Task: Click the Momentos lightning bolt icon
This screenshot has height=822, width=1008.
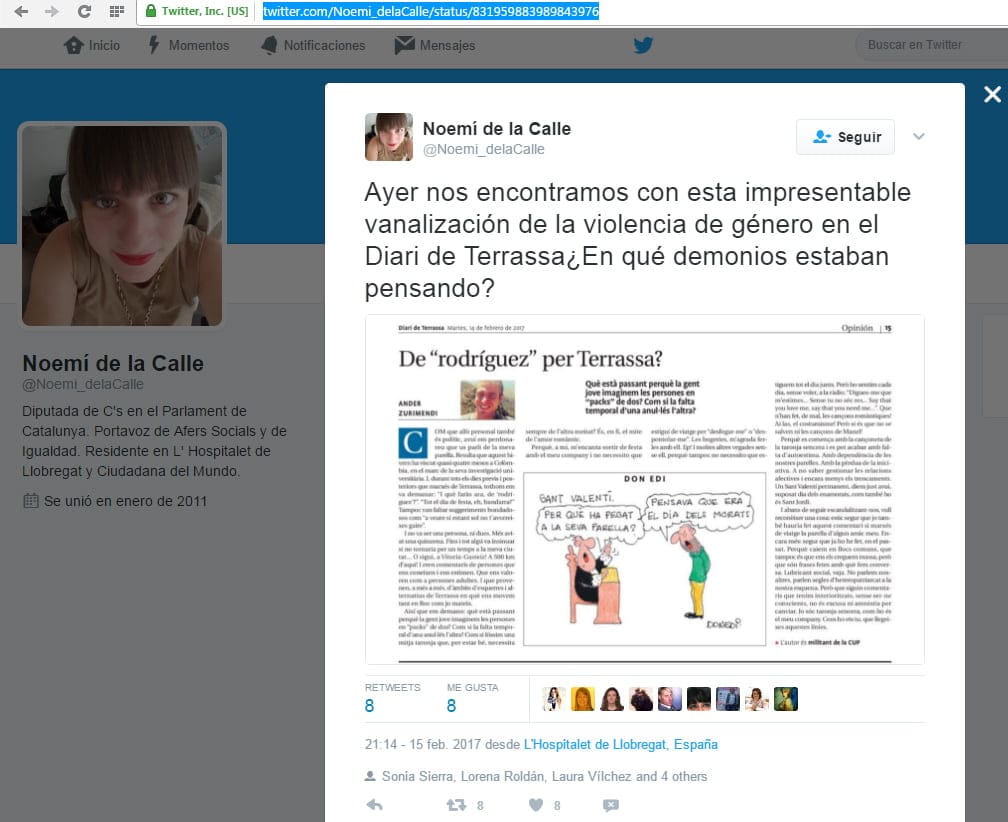Action: pyautogui.click(x=154, y=44)
